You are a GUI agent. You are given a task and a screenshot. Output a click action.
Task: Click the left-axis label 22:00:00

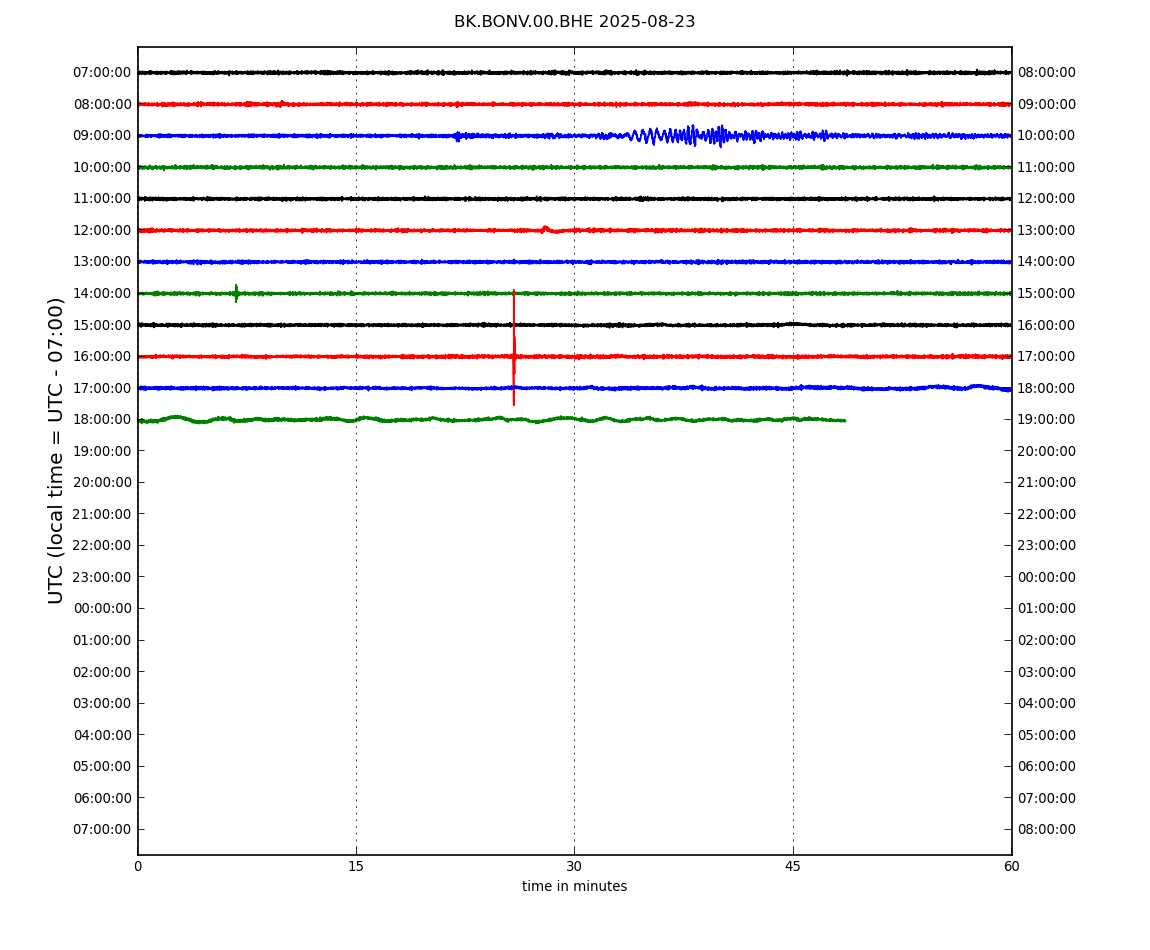pyautogui.click(x=103, y=546)
